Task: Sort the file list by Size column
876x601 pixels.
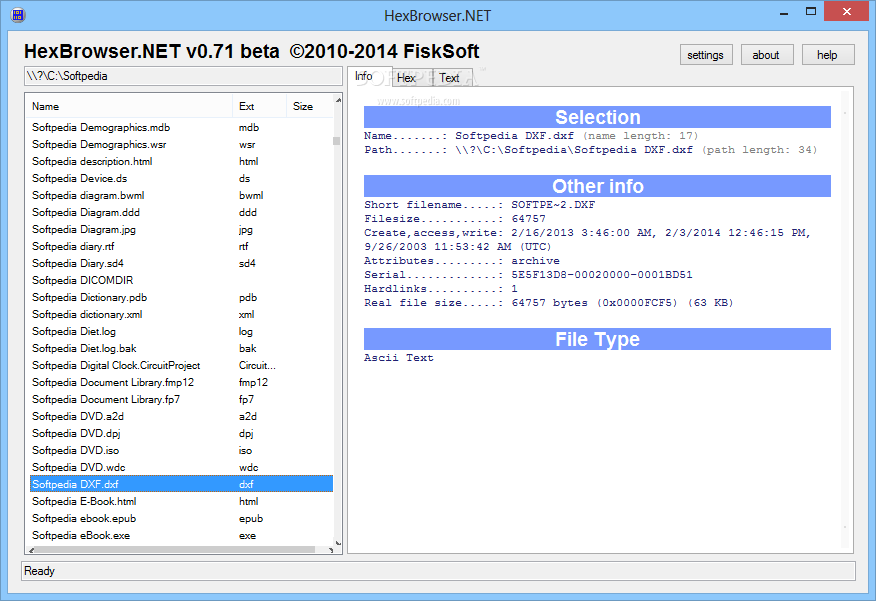Action: click(x=310, y=106)
